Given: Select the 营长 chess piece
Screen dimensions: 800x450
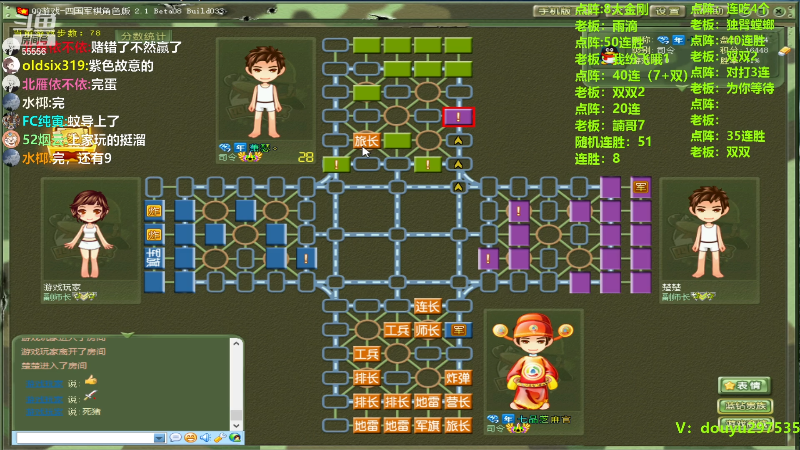Looking at the screenshot, I should tap(458, 402).
